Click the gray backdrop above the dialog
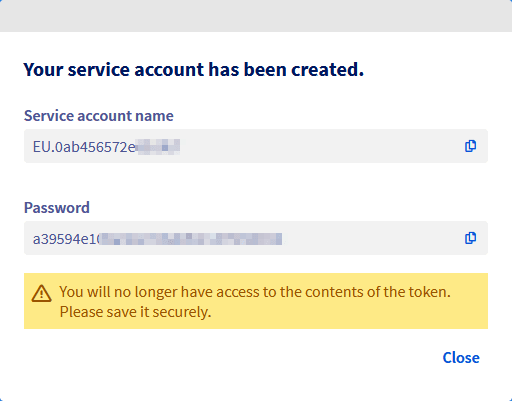Image resolution: width=512 pixels, height=401 pixels. (x=256, y=16)
